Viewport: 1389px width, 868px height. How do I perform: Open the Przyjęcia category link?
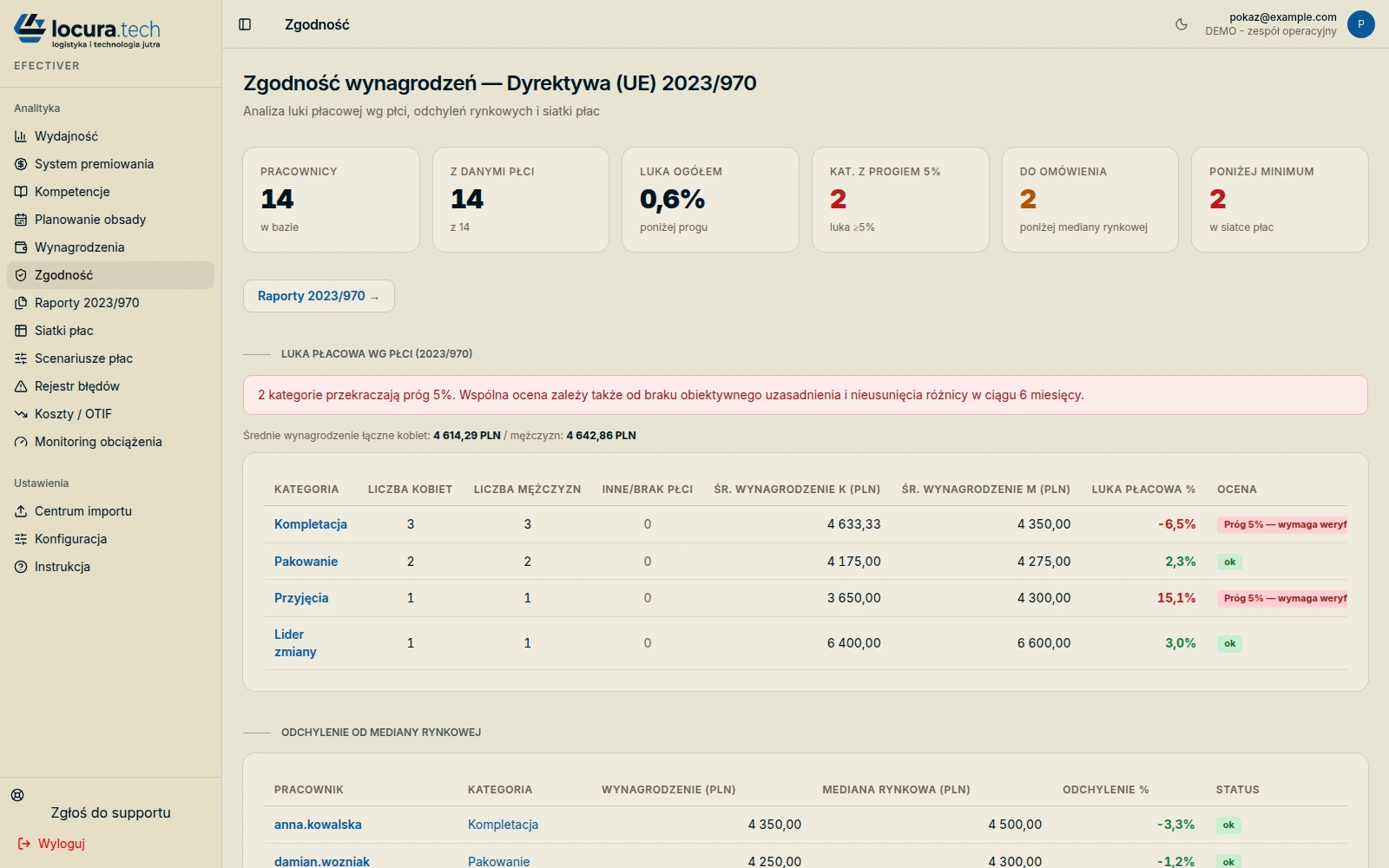click(x=301, y=598)
